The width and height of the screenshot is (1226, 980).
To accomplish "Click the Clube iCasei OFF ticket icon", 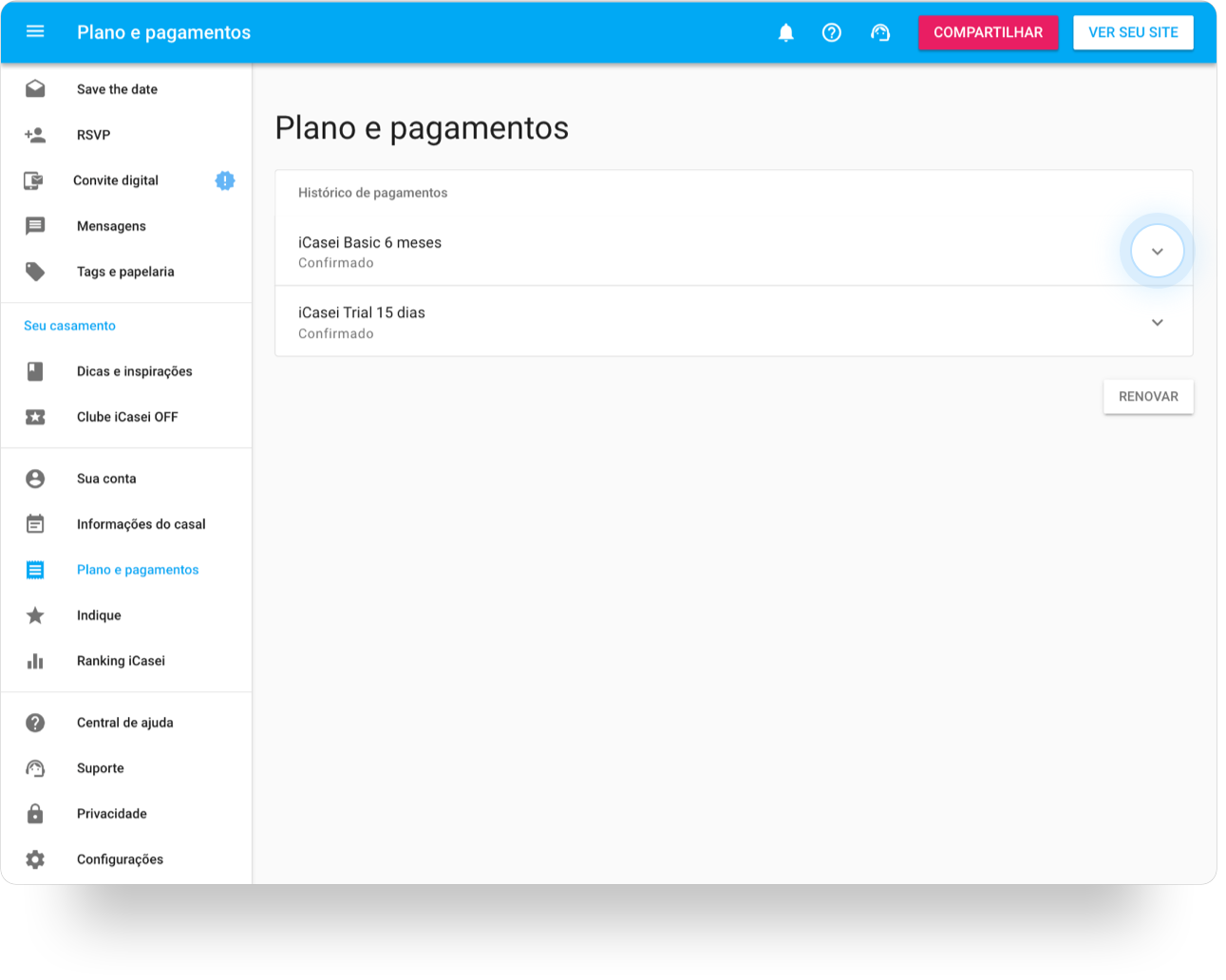I will coord(35,417).
